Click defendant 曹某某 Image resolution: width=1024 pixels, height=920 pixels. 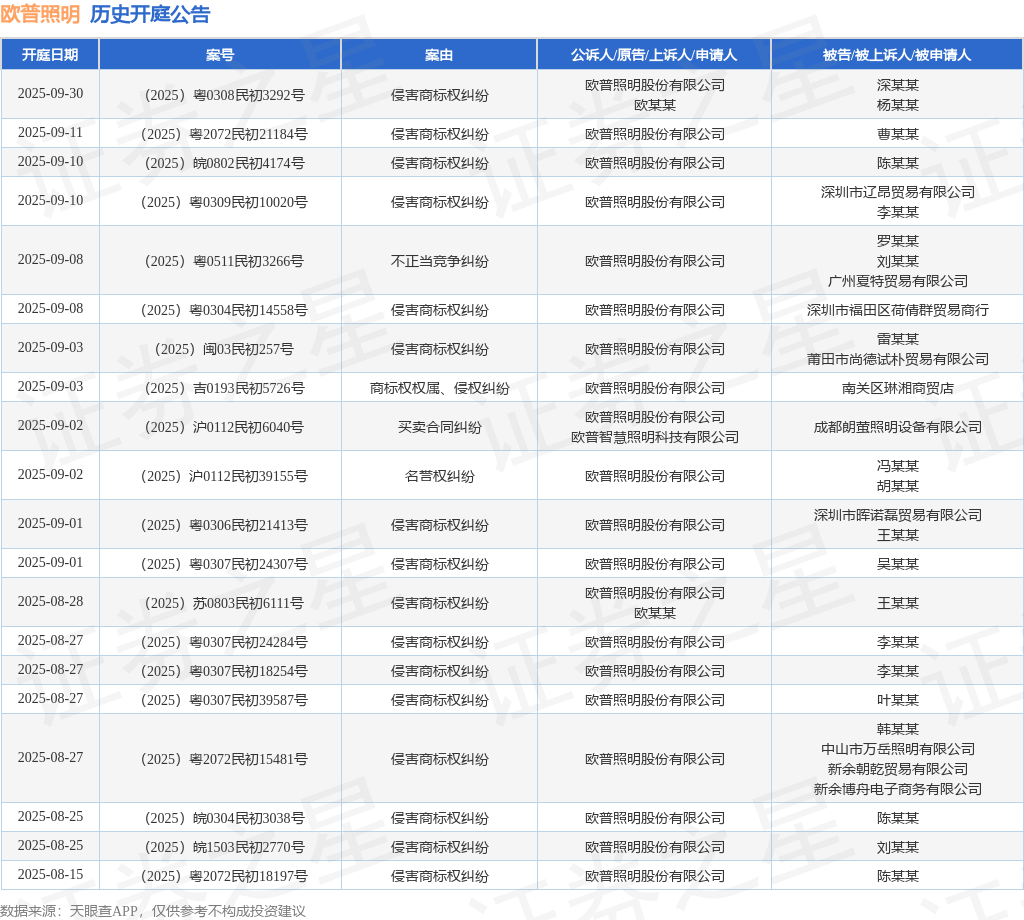point(897,134)
